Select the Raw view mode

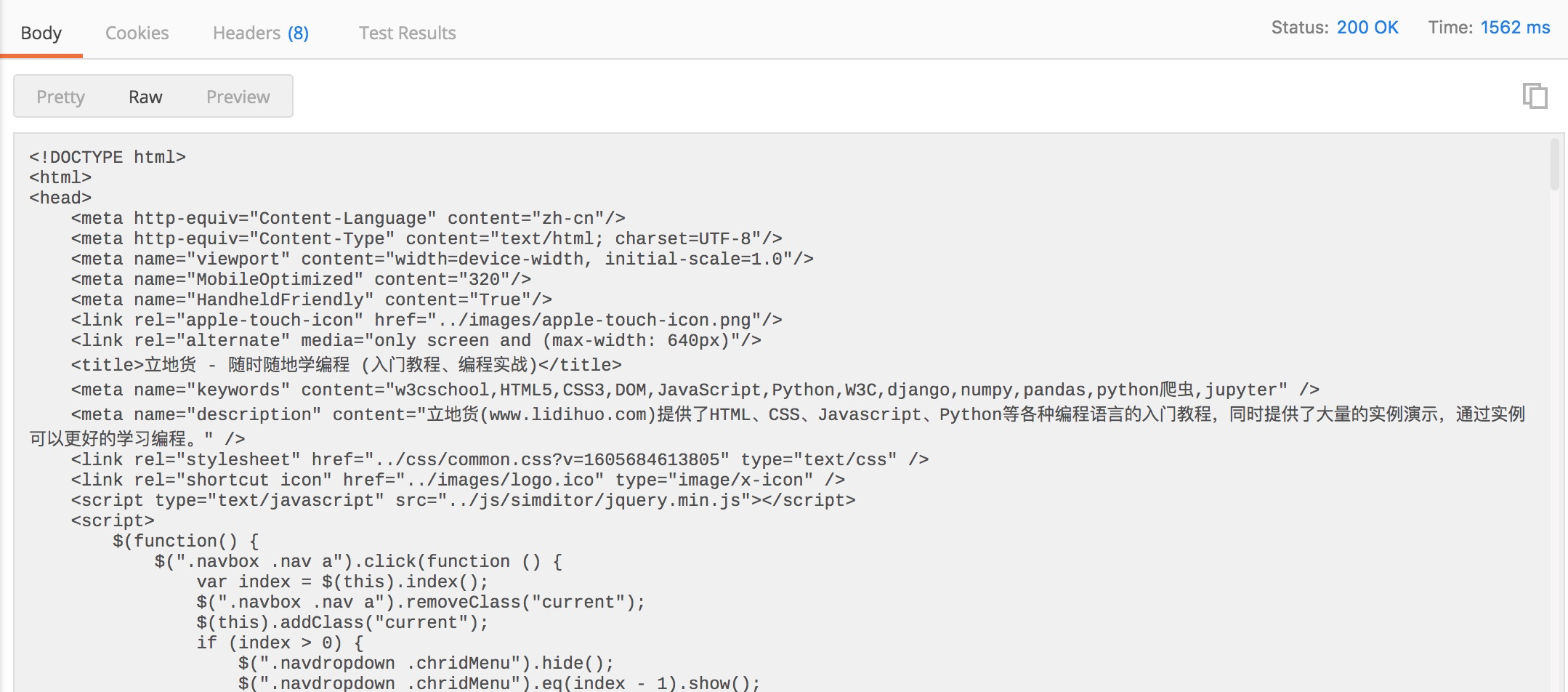(x=145, y=97)
